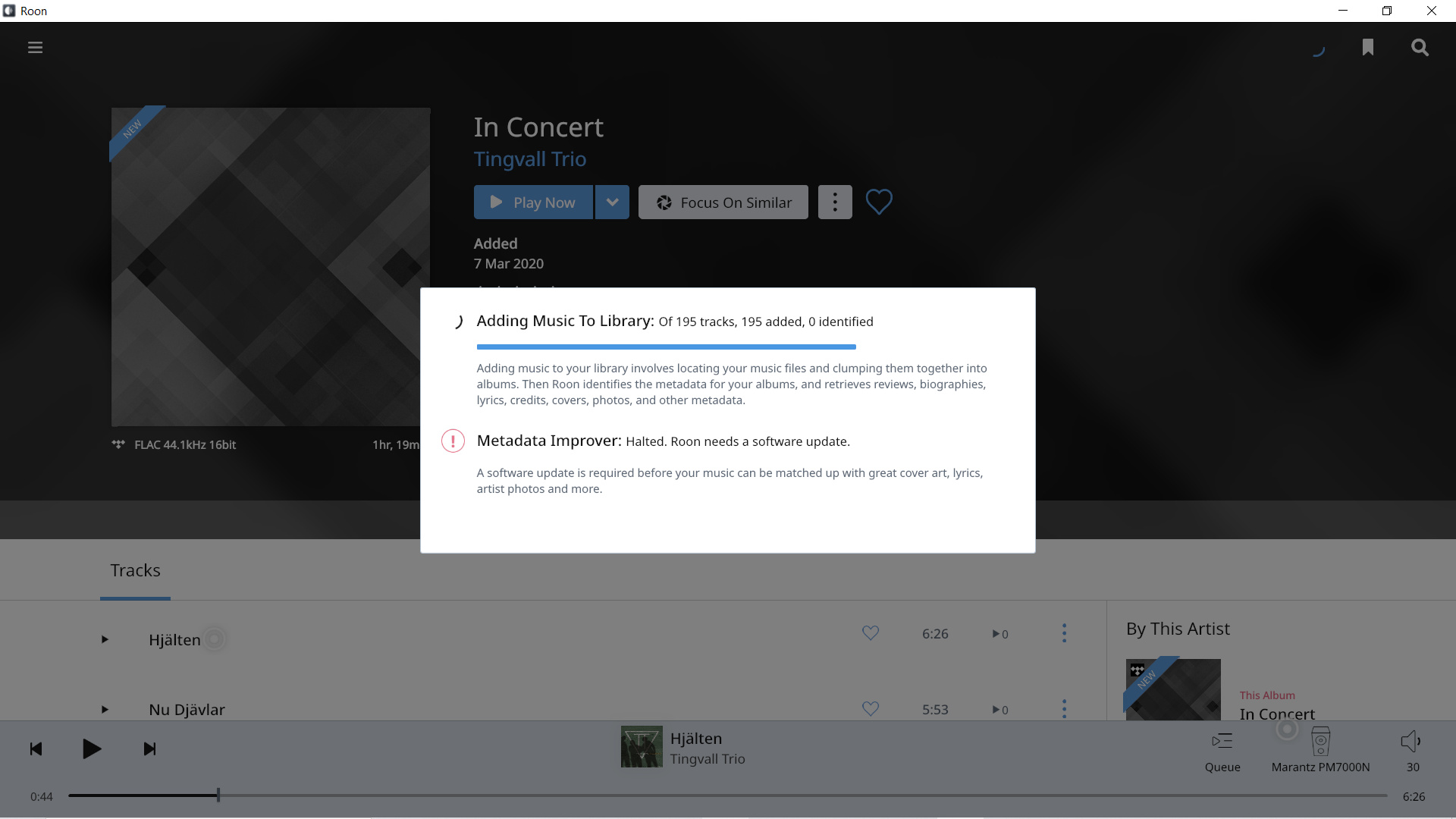Select the Tracks tab
This screenshot has width=1456, height=819.
[135, 570]
